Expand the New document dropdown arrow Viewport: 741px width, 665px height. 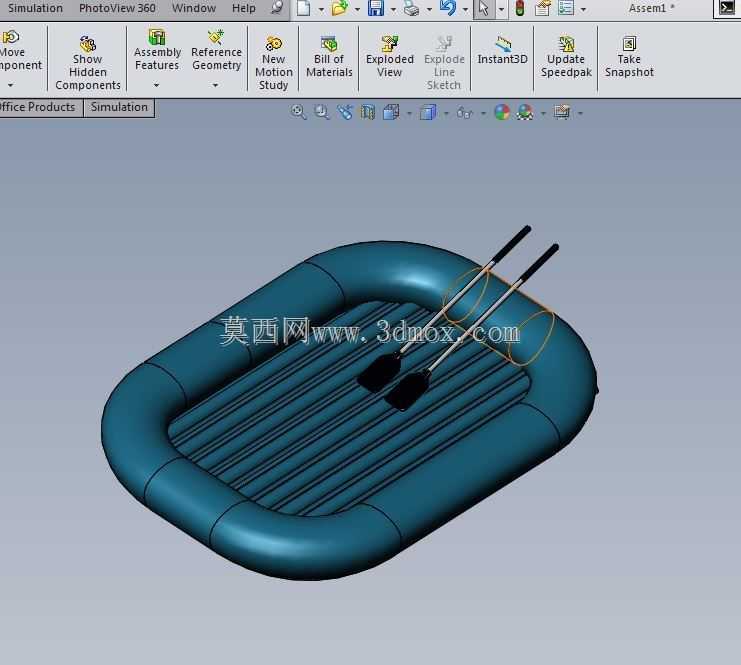[321, 9]
